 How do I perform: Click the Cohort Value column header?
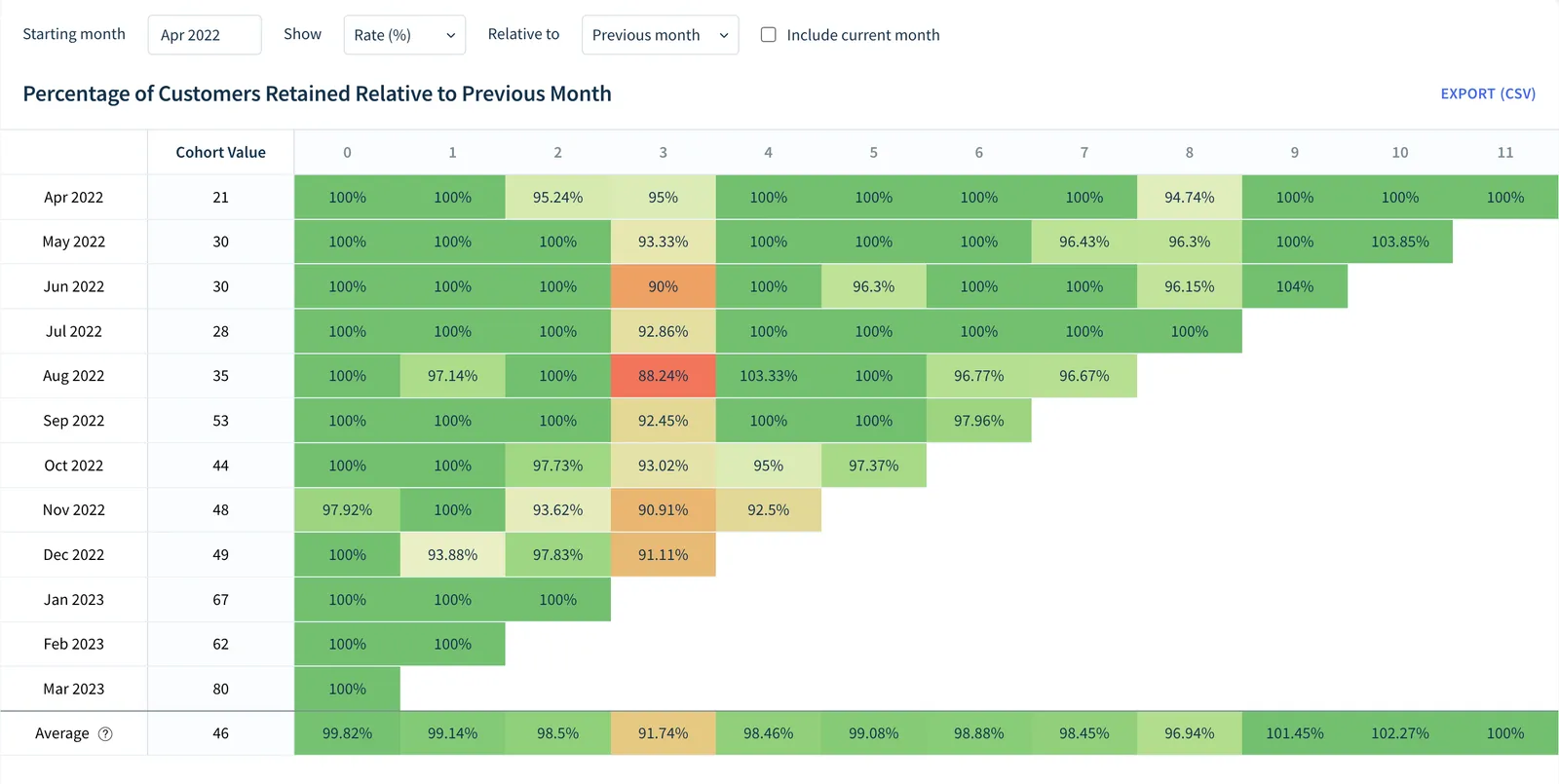coord(221,152)
